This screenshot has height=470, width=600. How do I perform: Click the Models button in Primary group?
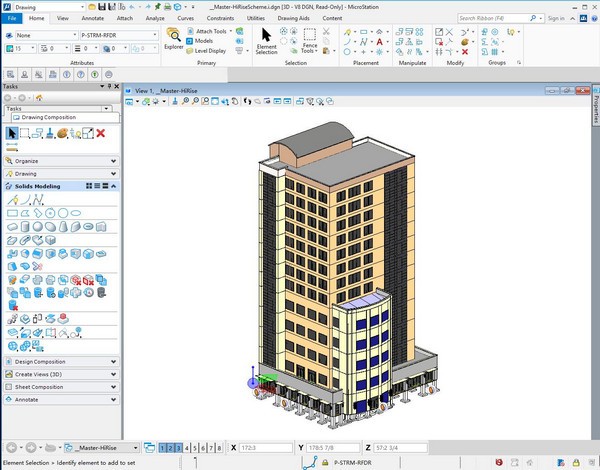(207, 41)
